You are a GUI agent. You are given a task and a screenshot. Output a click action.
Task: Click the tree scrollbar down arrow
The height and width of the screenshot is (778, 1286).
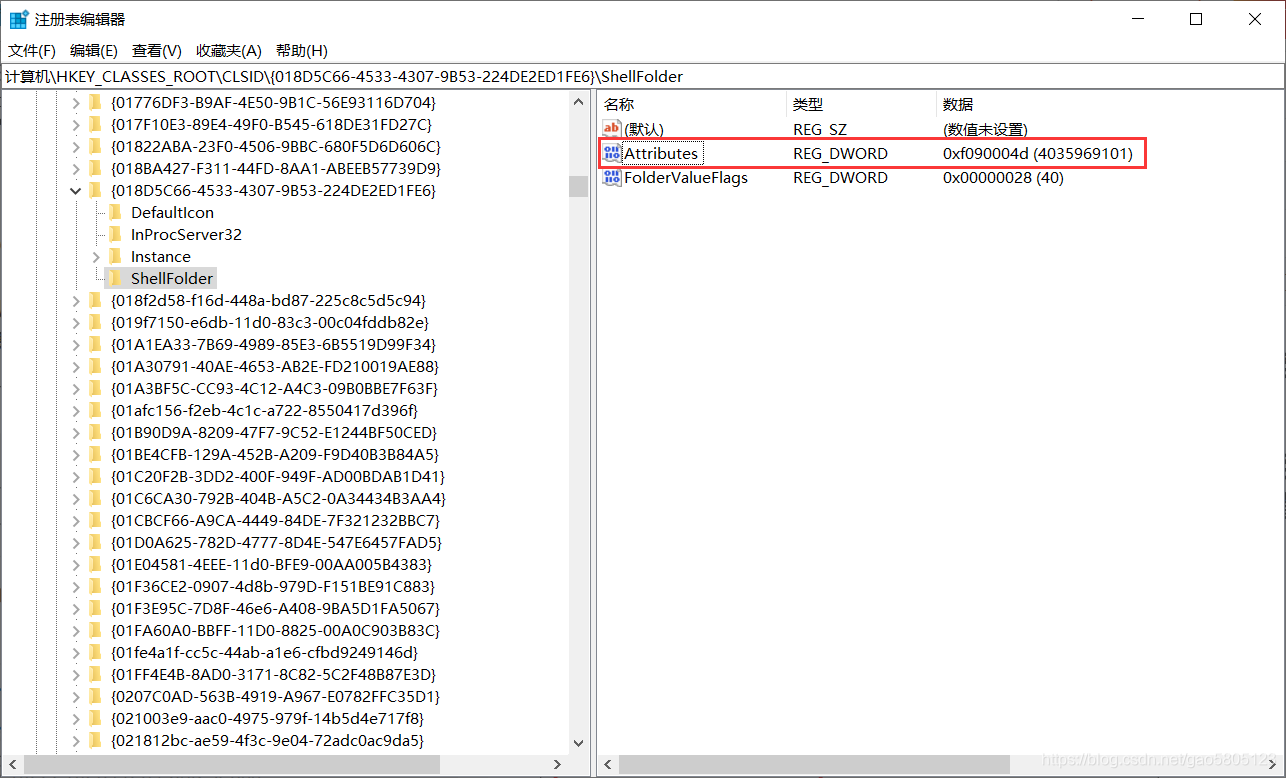pyautogui.click(x=578, y=744)
